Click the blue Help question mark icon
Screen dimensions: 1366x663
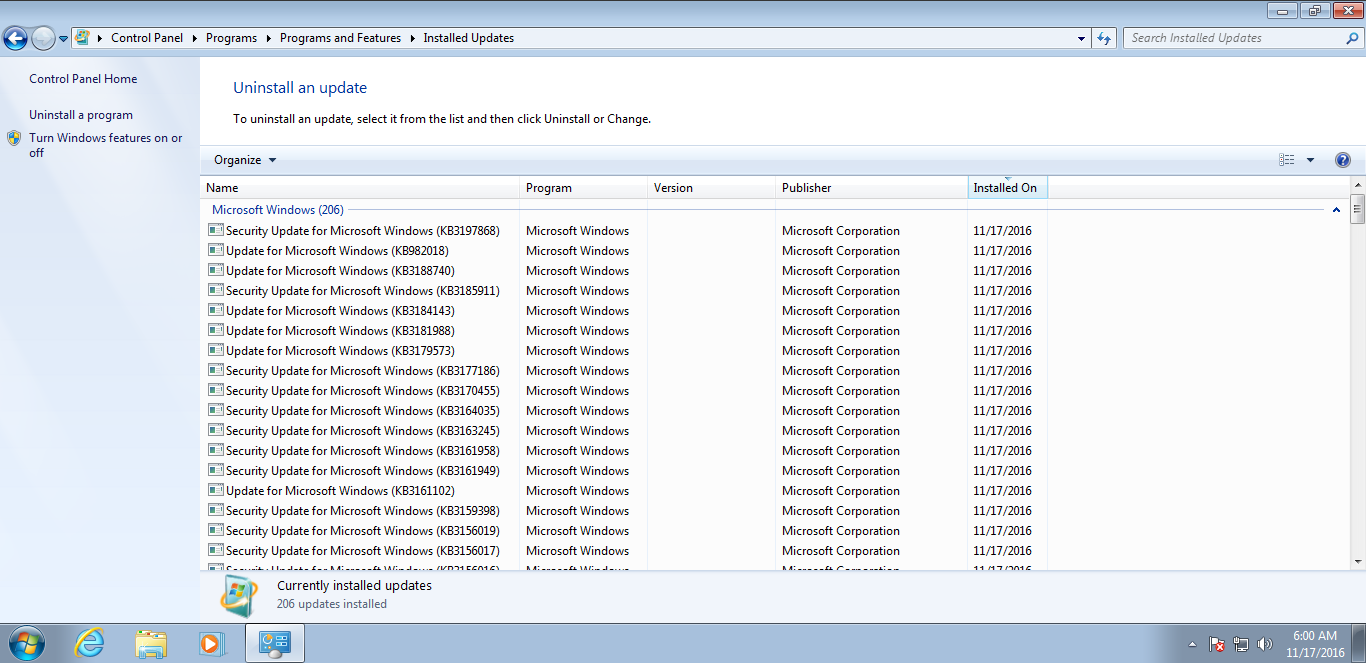1343,160
